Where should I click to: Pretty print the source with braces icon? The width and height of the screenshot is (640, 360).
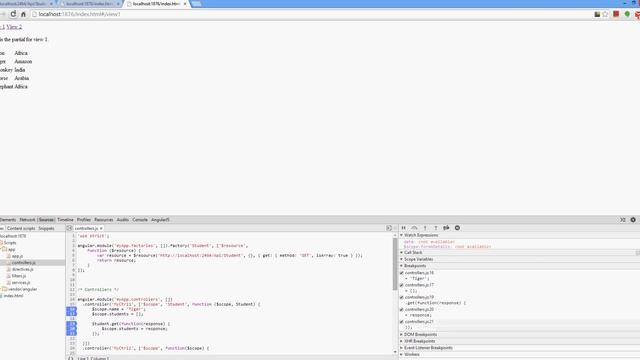[71, 358]
